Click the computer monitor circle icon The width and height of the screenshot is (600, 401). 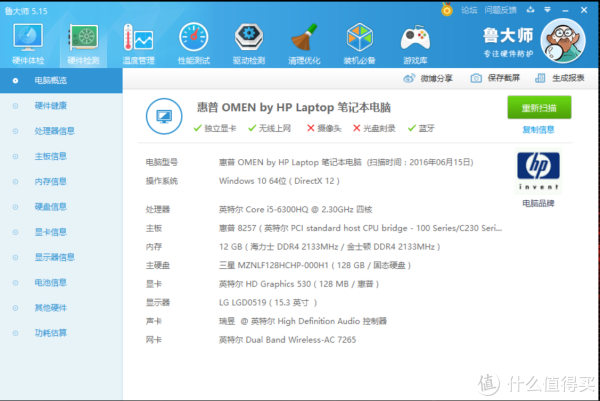[x=164, y=116]
